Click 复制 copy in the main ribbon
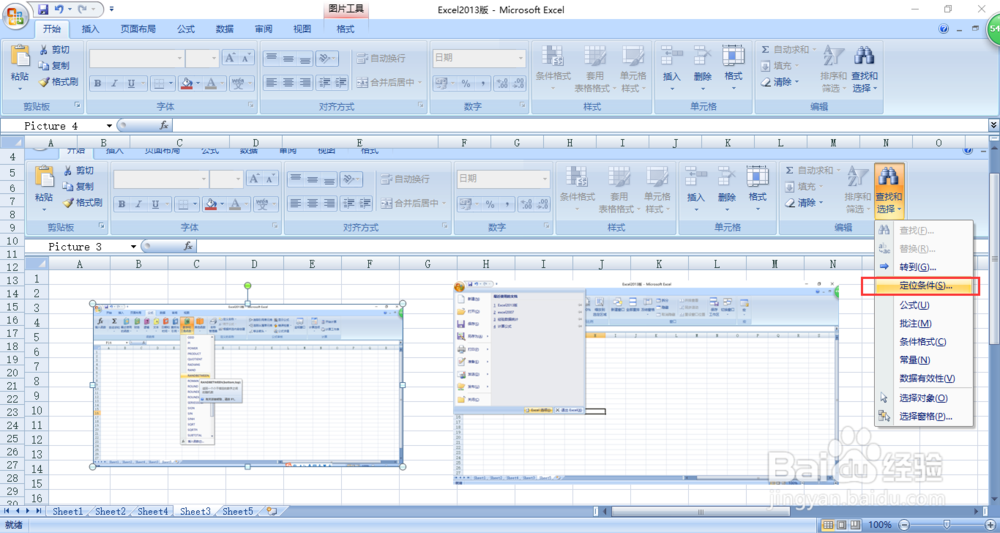Image resolution: width=1000 pixels, height=533 pixels. click(54, 66)
